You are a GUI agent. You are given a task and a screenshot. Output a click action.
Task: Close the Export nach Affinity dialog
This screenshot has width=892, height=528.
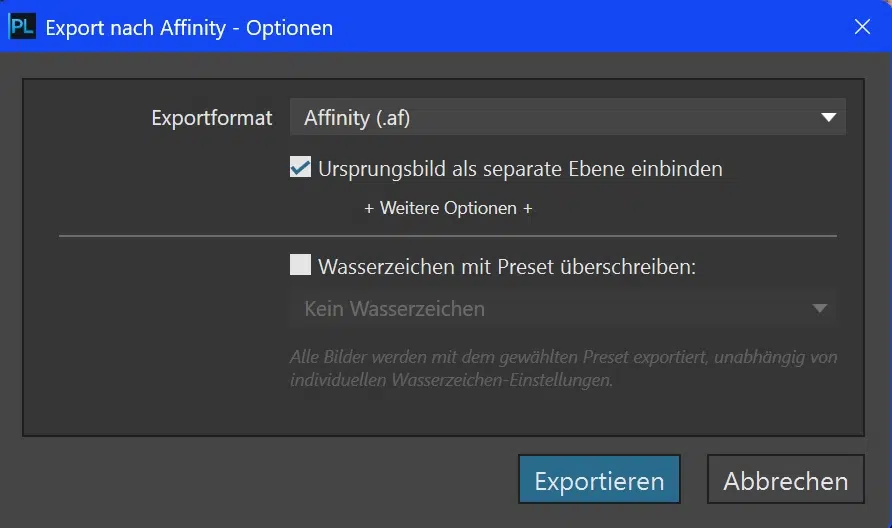862,27
